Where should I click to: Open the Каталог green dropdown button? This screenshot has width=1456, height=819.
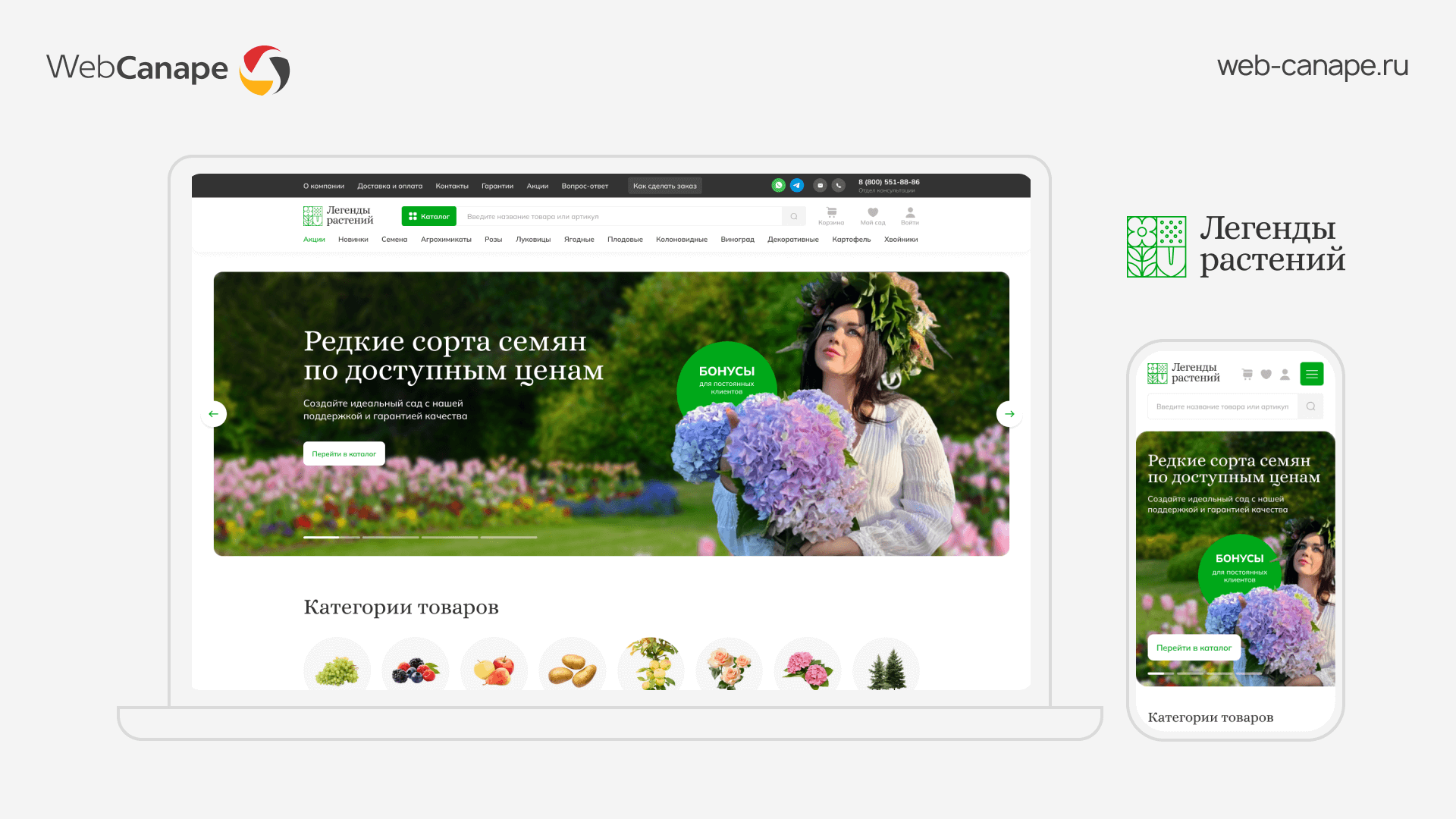click(x=428, y=216)
